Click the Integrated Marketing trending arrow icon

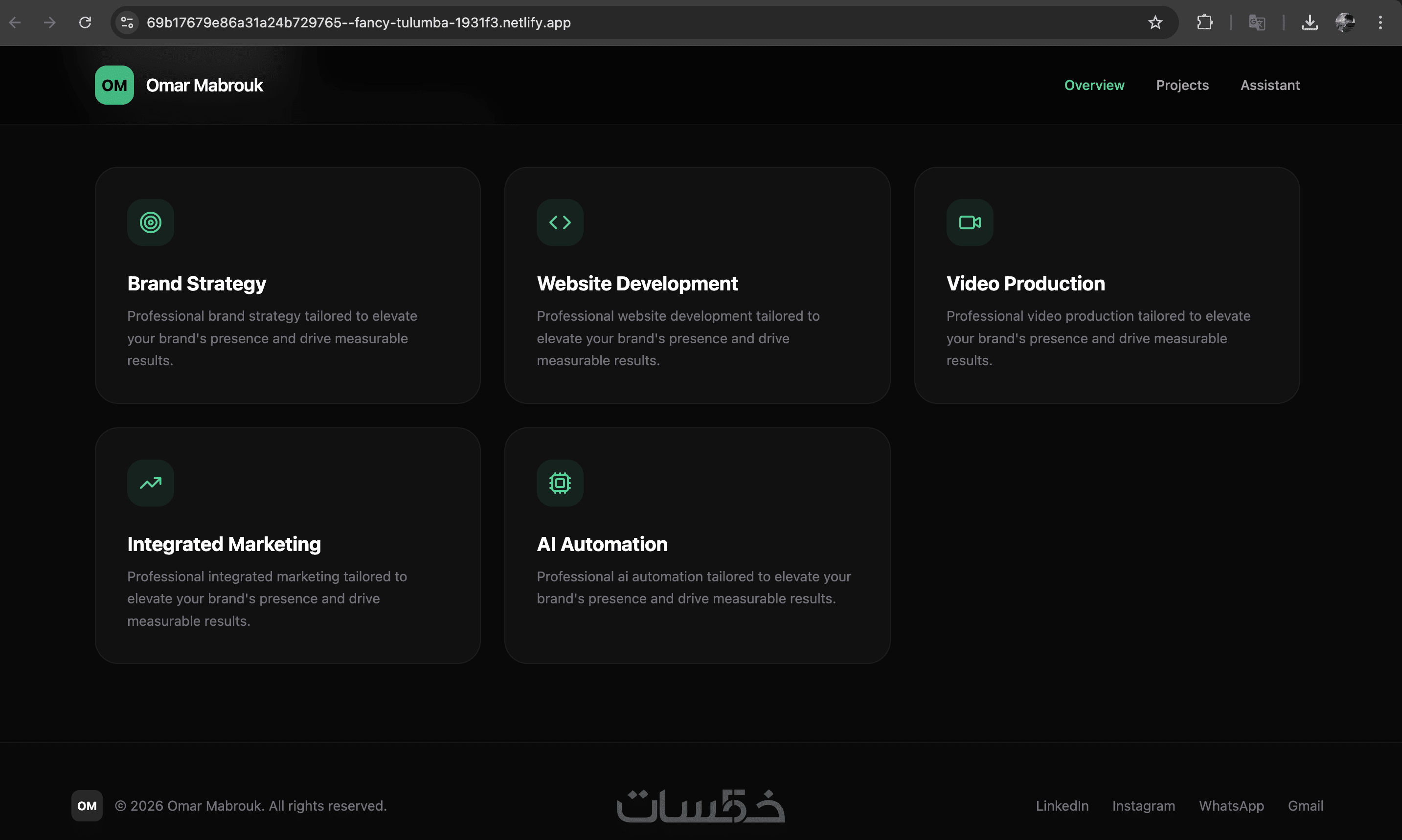coord(150,483)
